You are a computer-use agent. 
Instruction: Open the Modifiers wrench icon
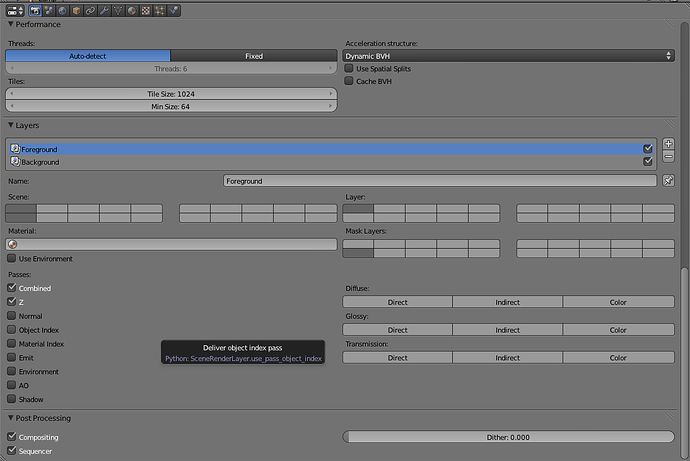[x=104, y=11]
